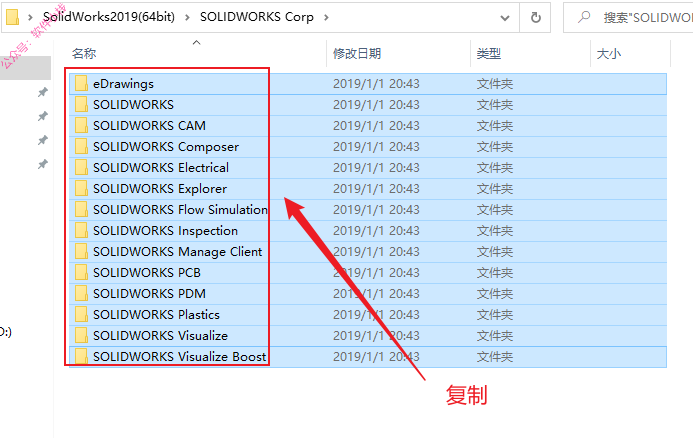Click the SOLIDWORKS Composer folder icon

[81, 146]
